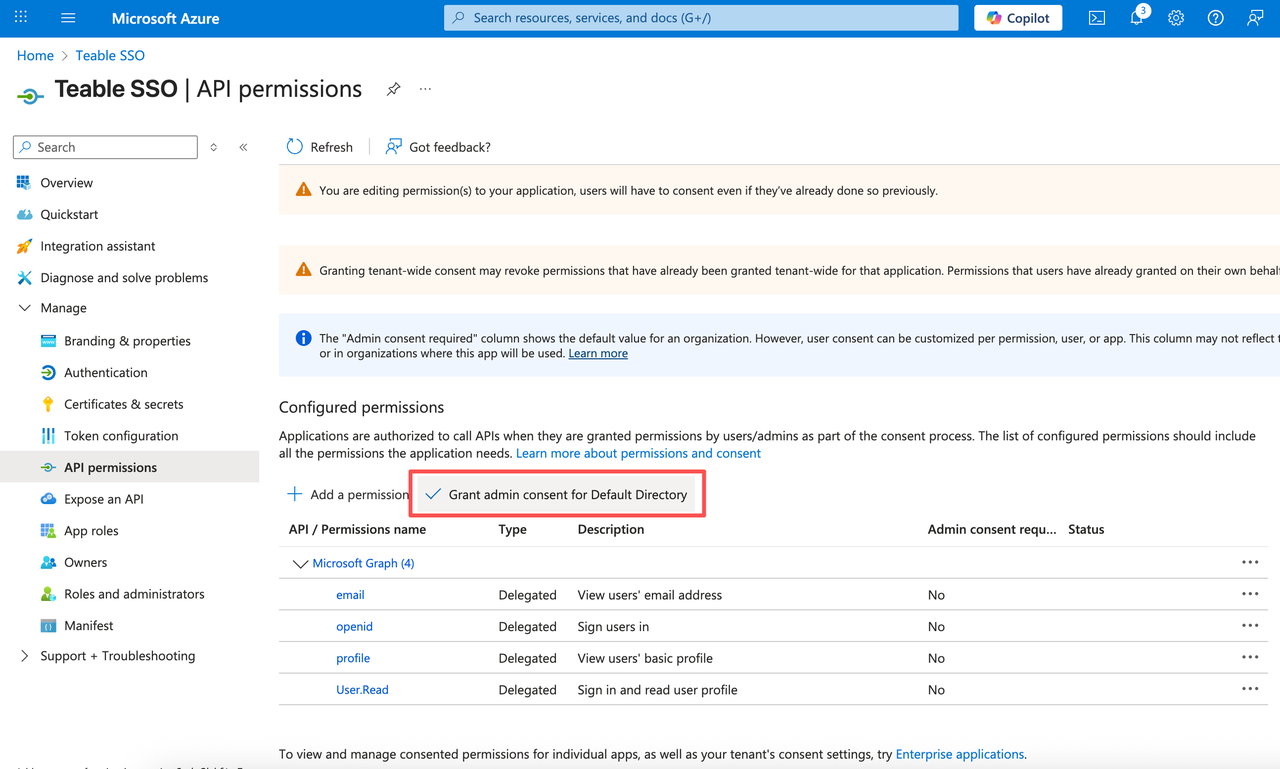Go to Home breadcrumb
This screenshot has height=769, width=1280.
point(35,56)
